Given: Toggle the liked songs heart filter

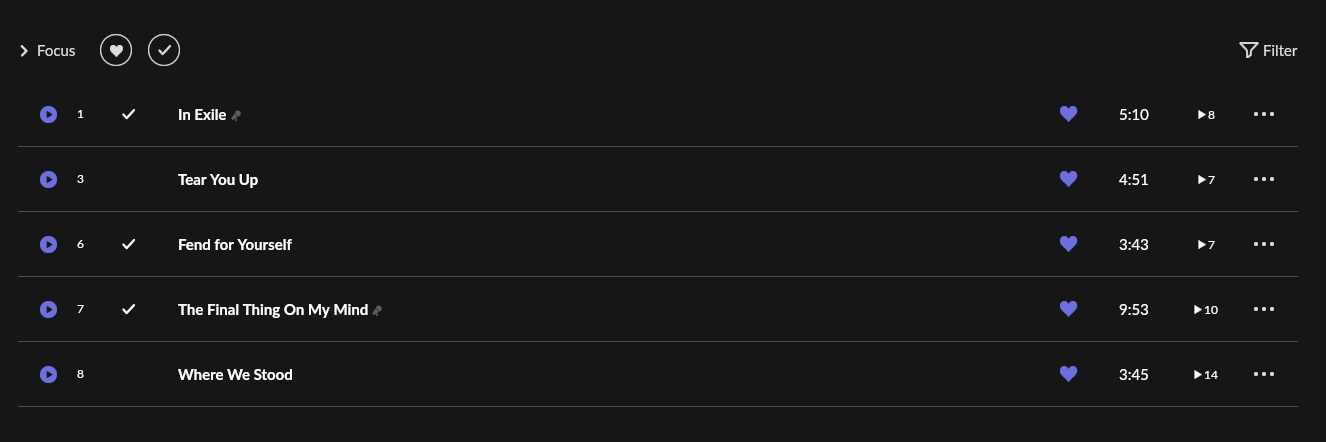Looking at the screenshot, I should 116,50.
